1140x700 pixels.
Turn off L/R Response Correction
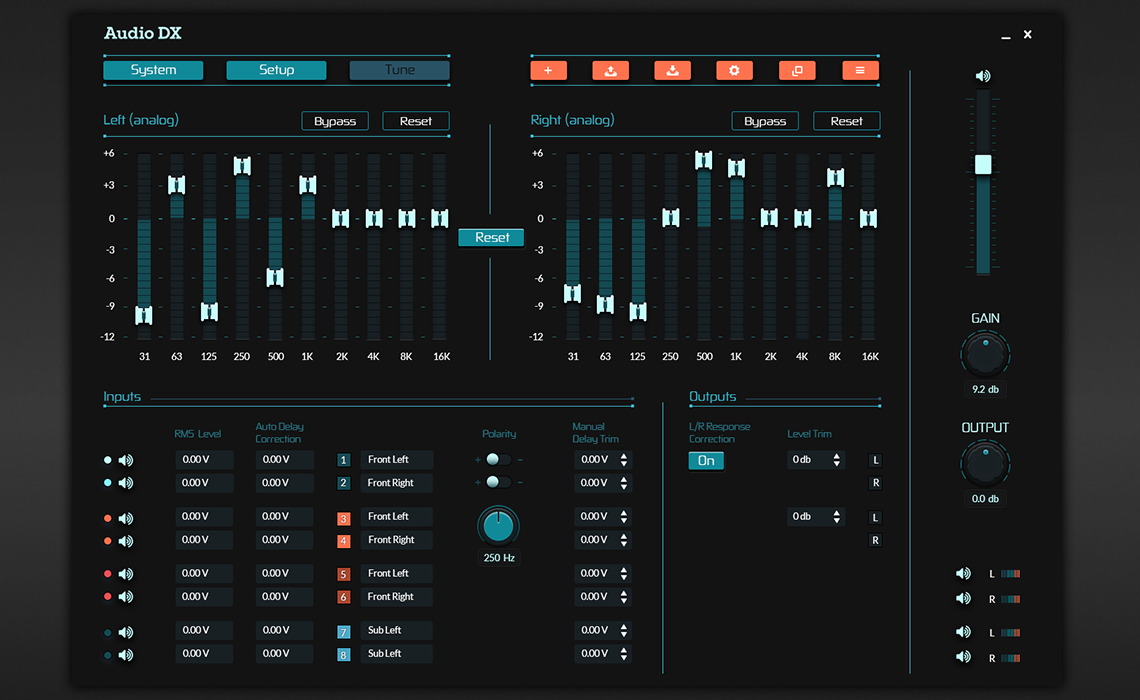(706, 460)
